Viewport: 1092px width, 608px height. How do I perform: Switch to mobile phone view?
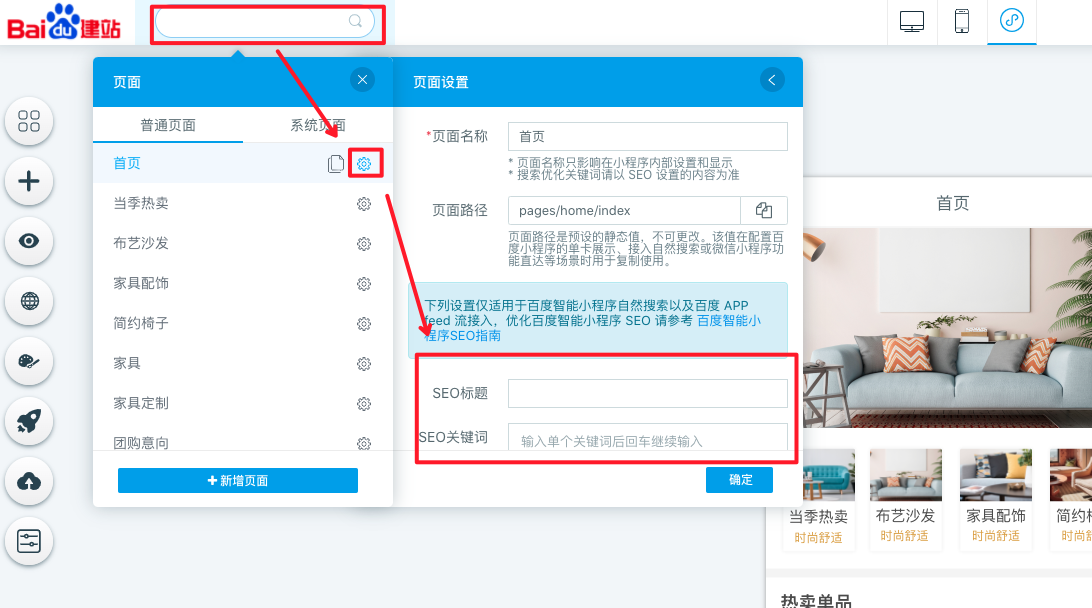point(962,21)
